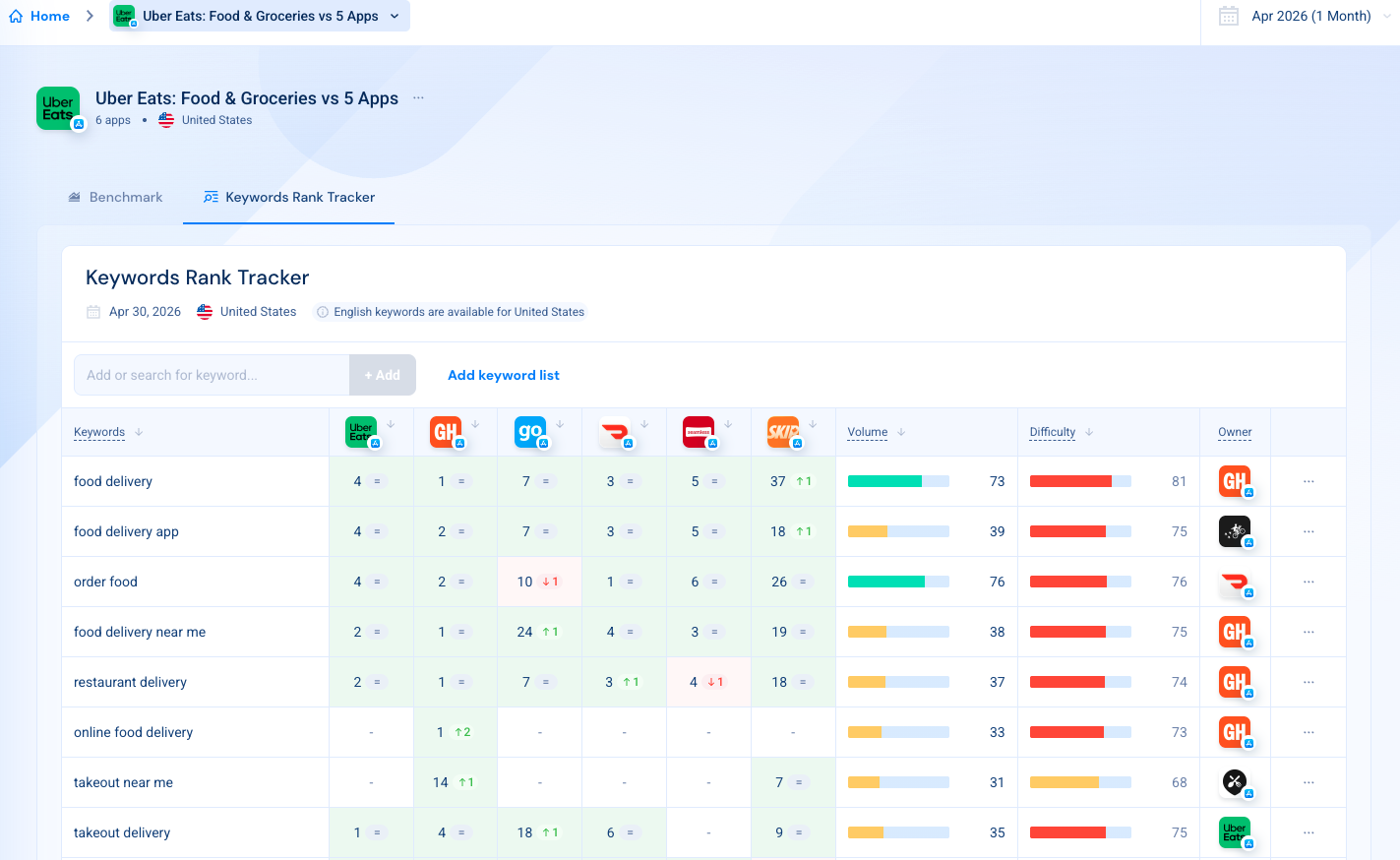Open row options for takeout near me

(x=1309, y=782)
